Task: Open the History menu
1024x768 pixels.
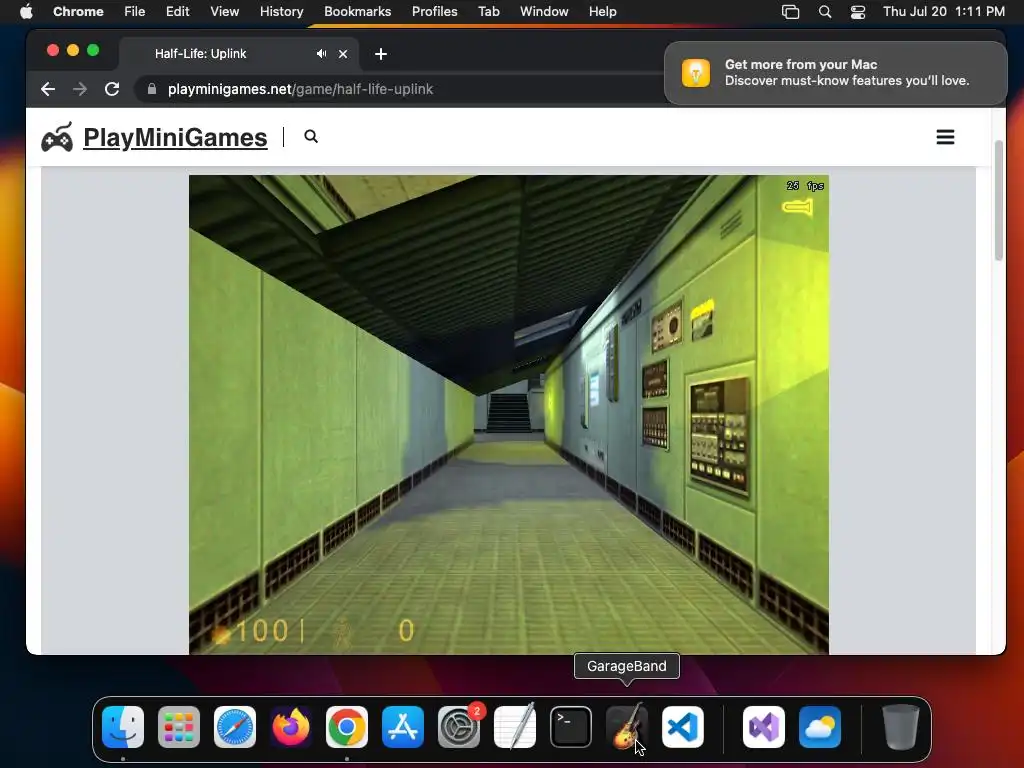Action: pyautogui.click(x=281, y=12)
